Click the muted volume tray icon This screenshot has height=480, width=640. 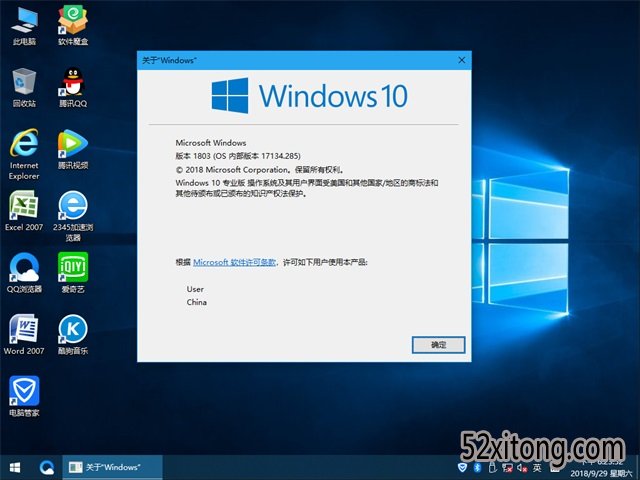(522, 468)
